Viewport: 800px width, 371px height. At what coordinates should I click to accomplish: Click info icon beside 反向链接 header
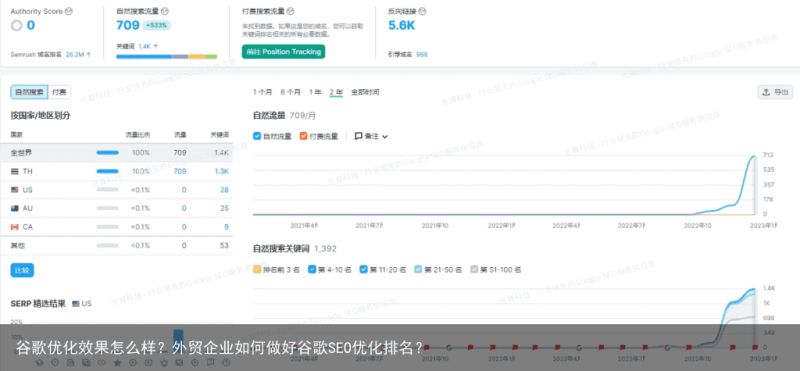[422, 11]
